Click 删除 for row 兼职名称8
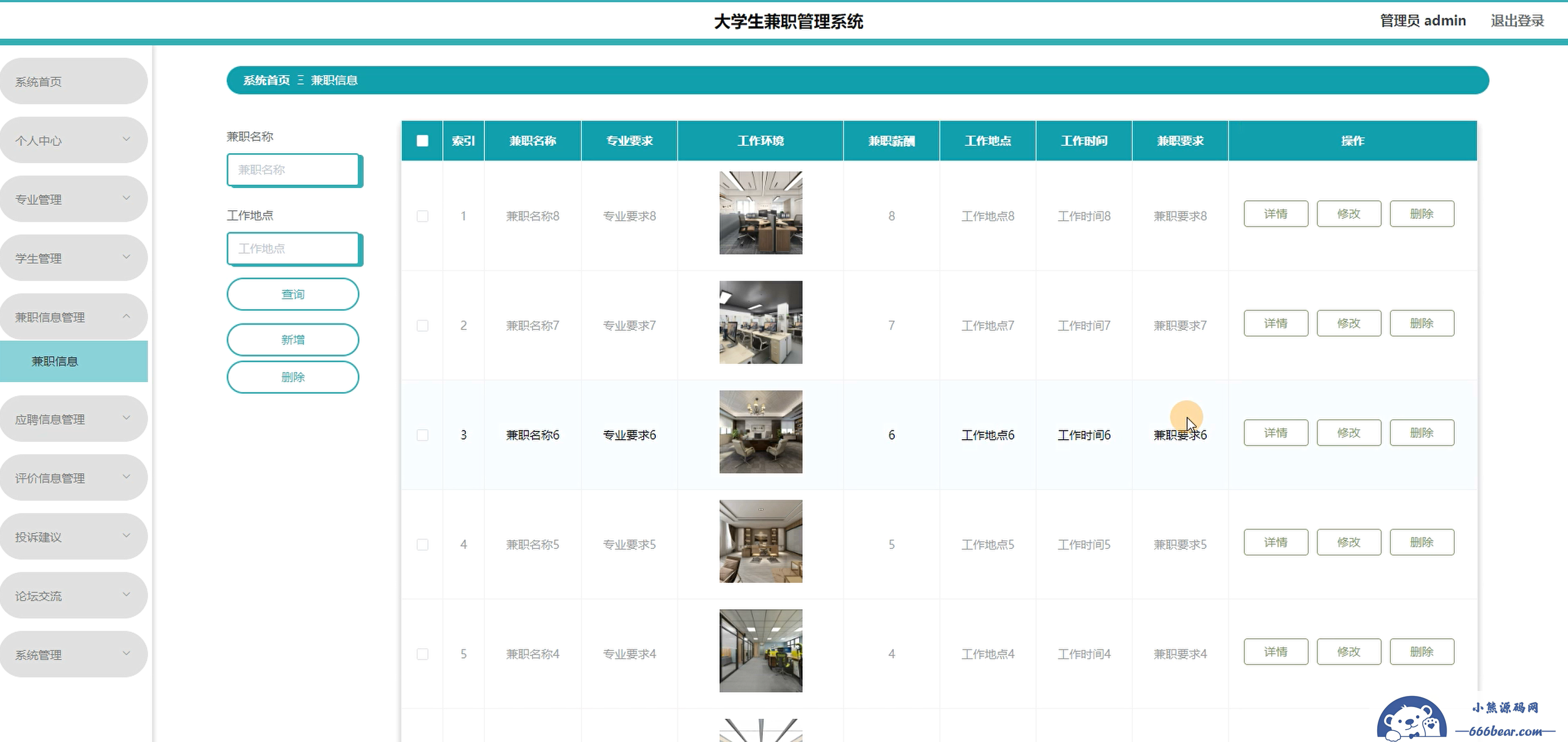 pyautogui.click(x=1422, y=214)
